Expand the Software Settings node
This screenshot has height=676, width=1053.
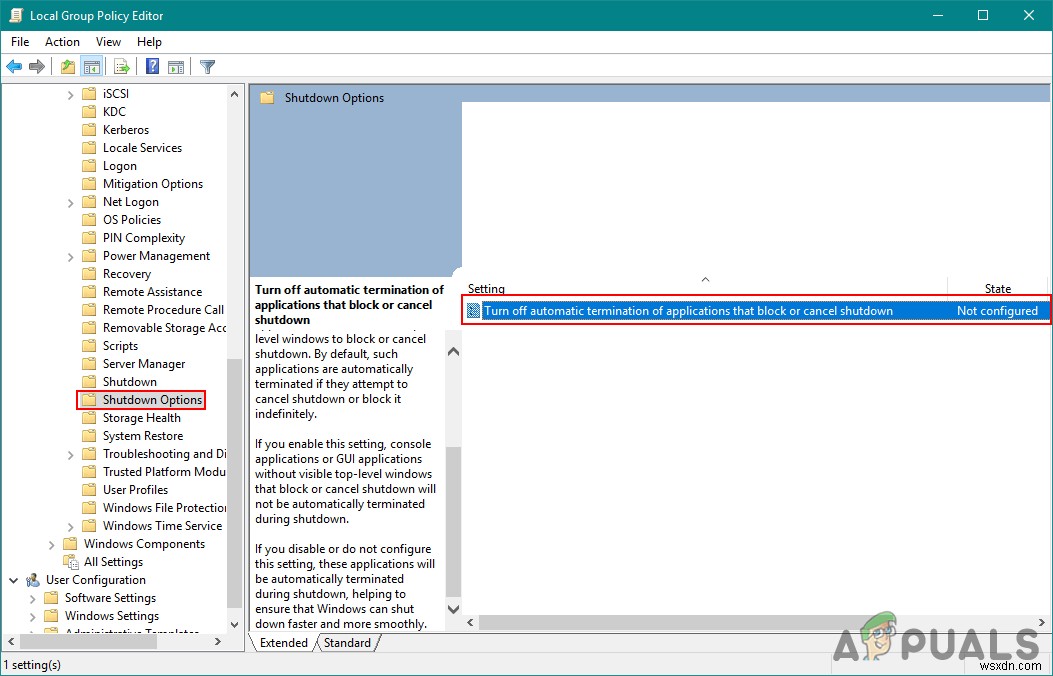[32, 598]
